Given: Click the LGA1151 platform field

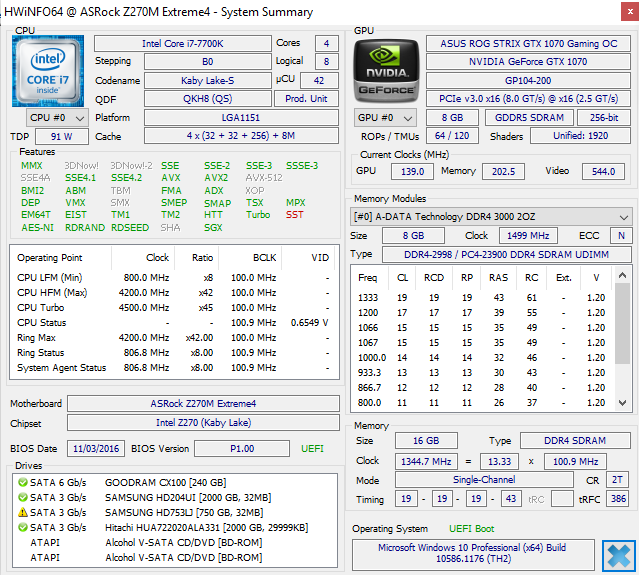Looking at the screenshot, I should (x=241, y=118).
